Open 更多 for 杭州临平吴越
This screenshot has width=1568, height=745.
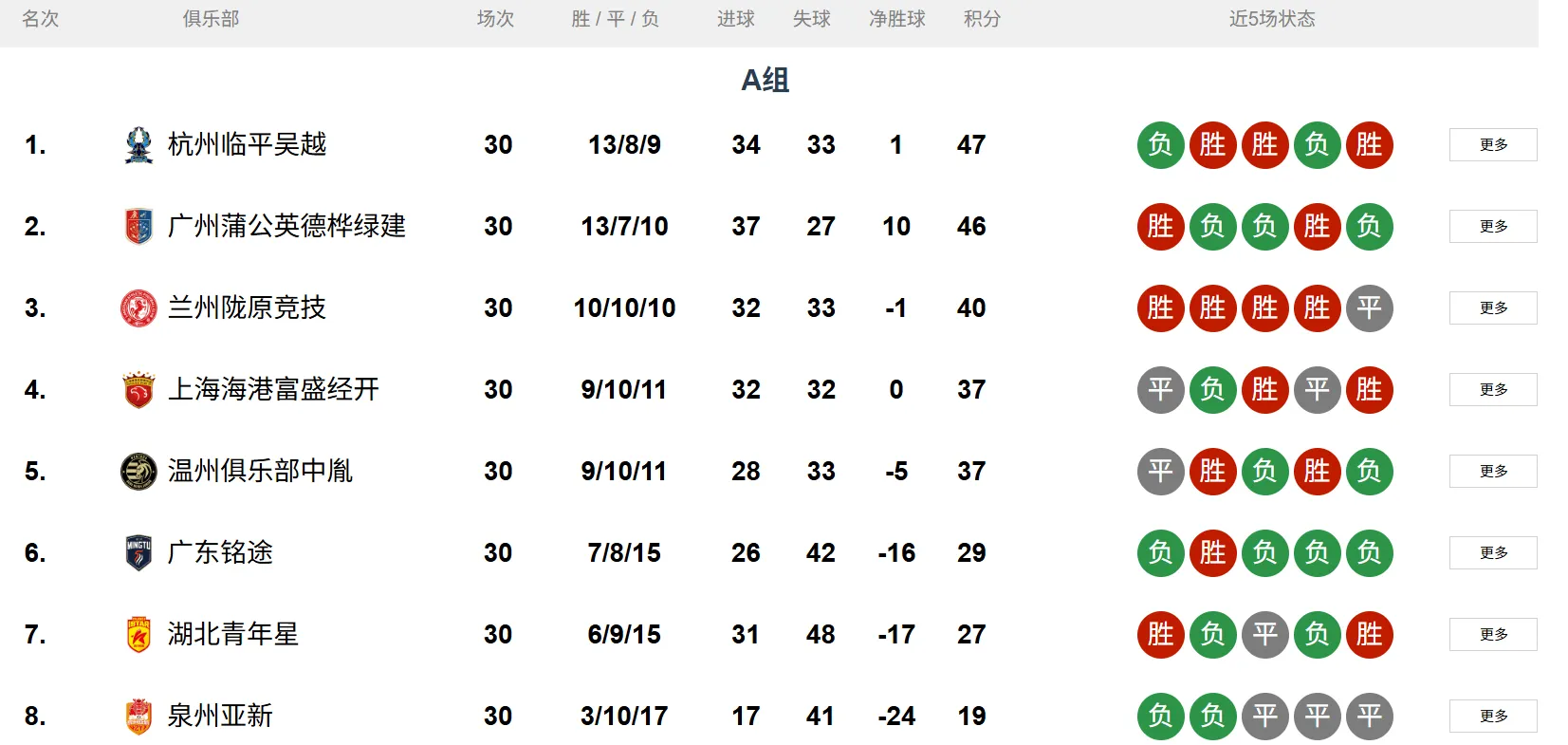tap(1492, 145)
